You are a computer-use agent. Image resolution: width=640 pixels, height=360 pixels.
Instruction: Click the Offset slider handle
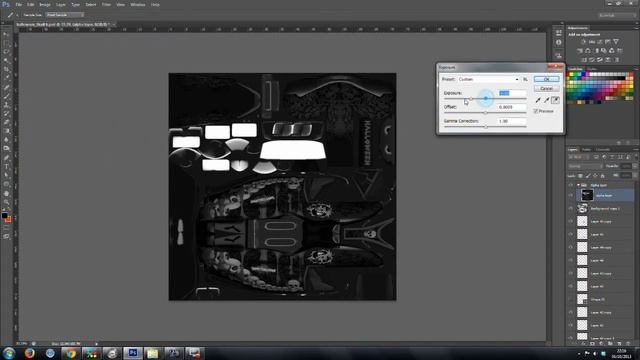tap(485, 113)
